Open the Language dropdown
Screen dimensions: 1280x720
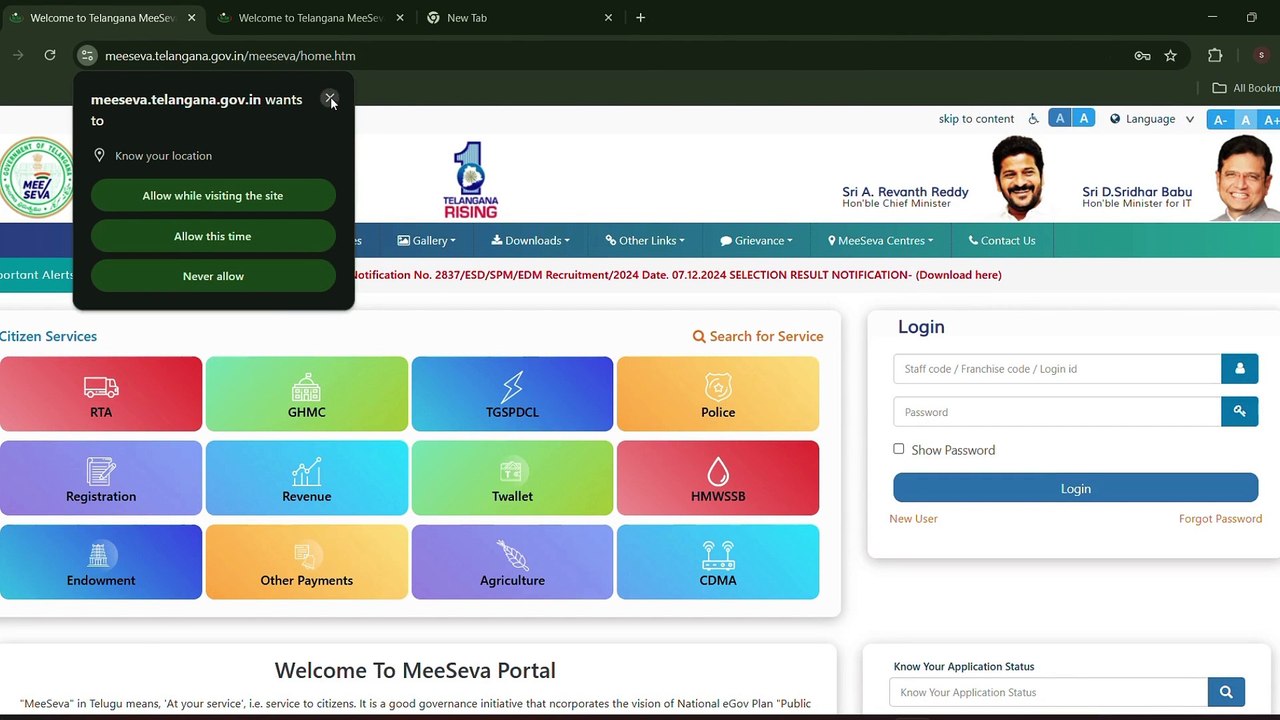pos(1152,119)
